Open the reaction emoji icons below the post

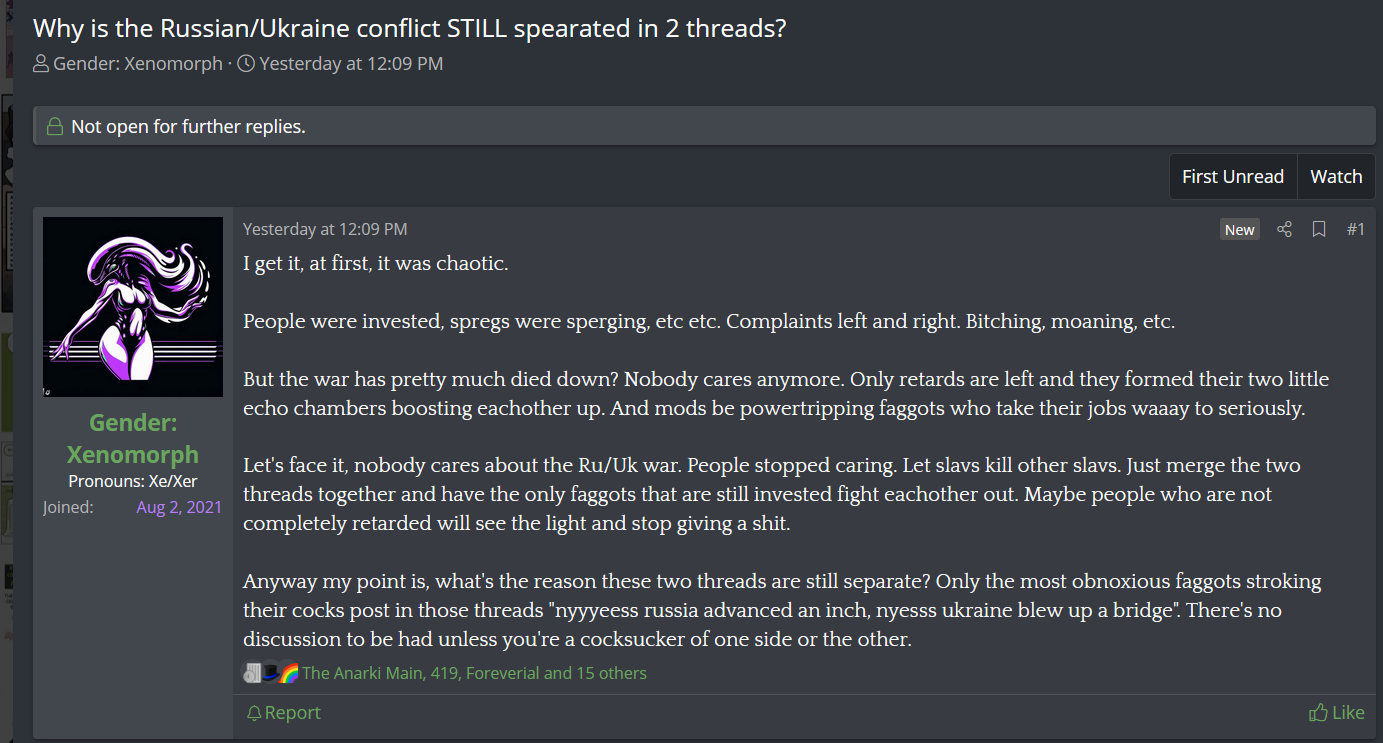click(271, 673)
